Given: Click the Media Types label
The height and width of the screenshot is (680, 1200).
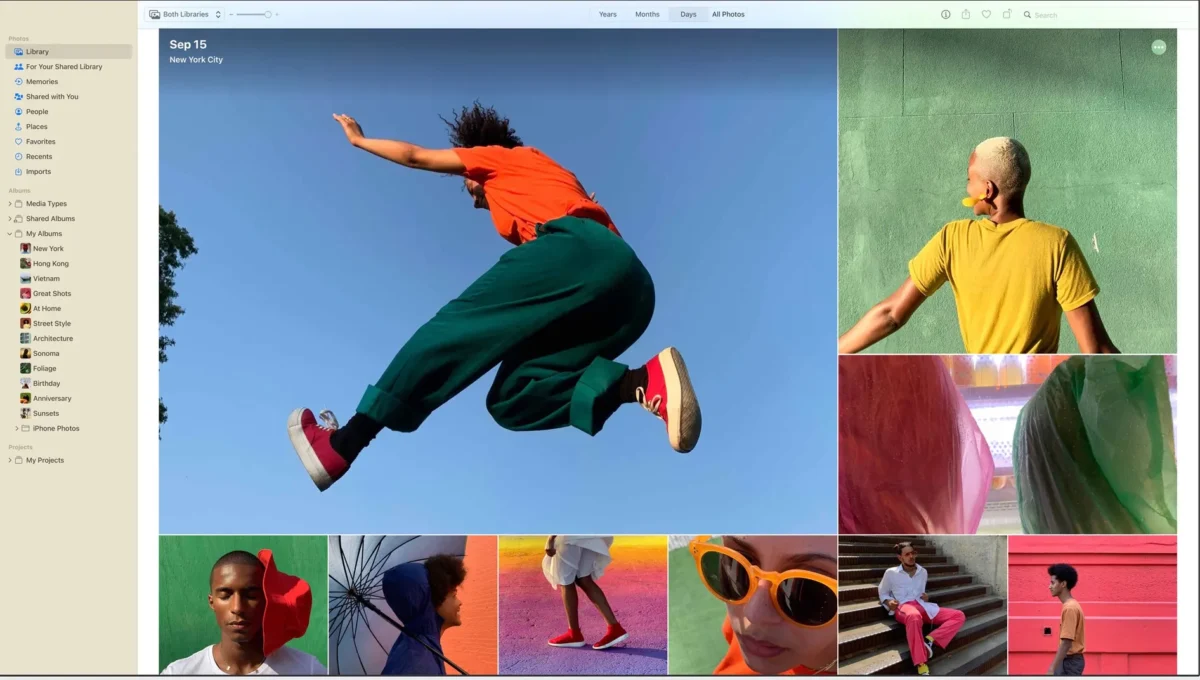Looking at the screenshot, I should 46,203.
